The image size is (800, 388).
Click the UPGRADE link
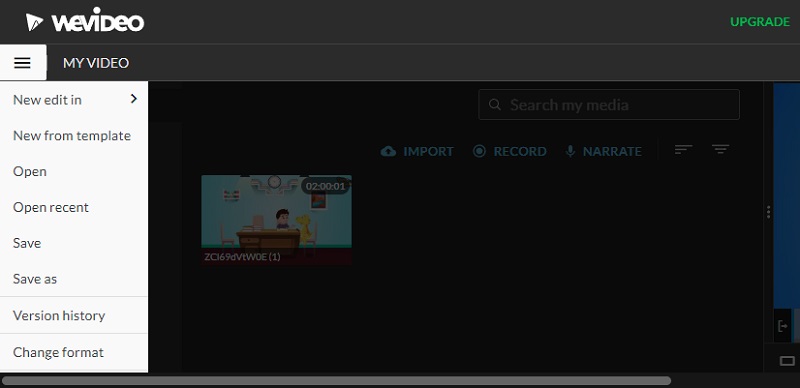[760, 22]
